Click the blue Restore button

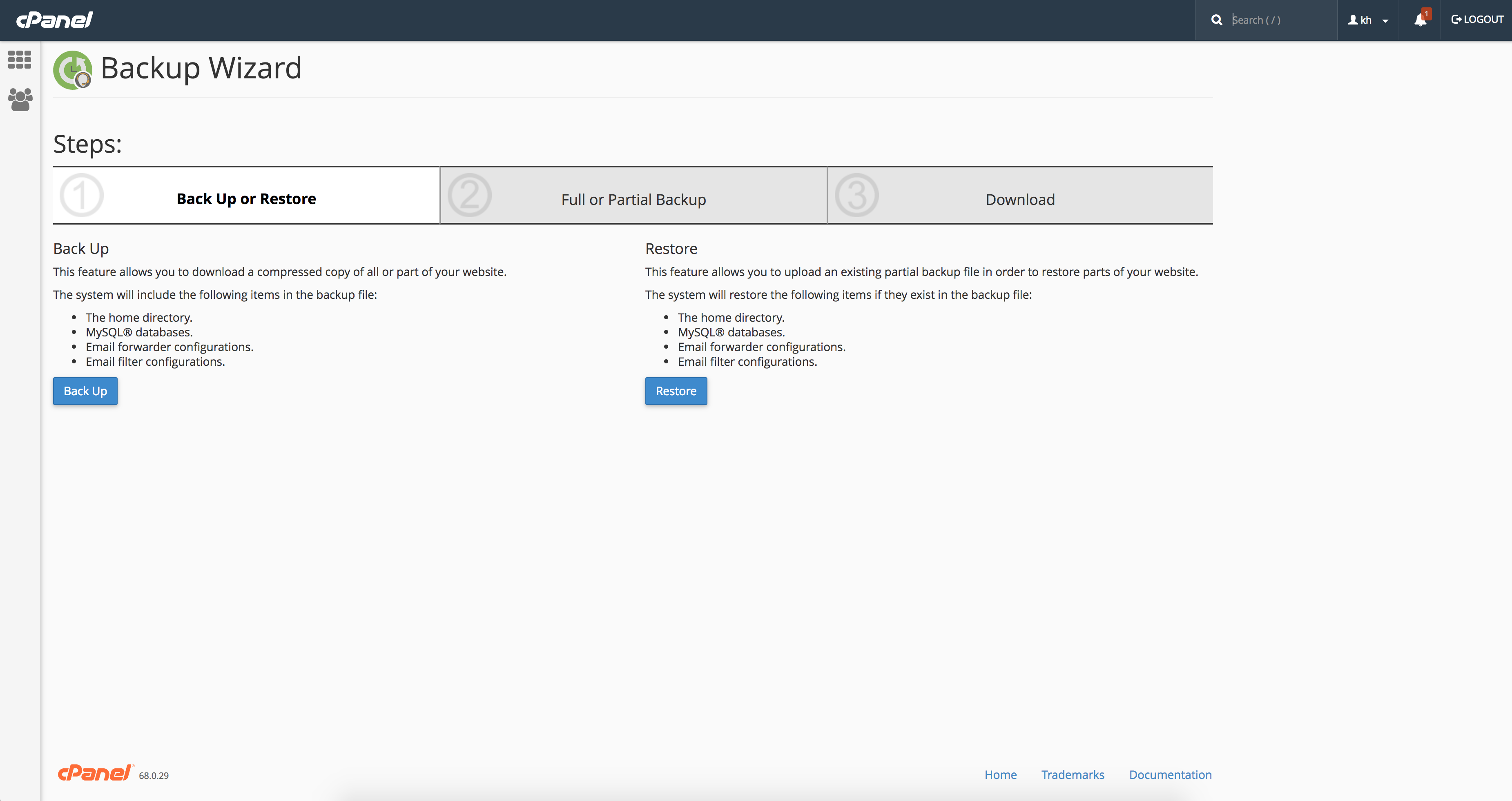(676, 391)
